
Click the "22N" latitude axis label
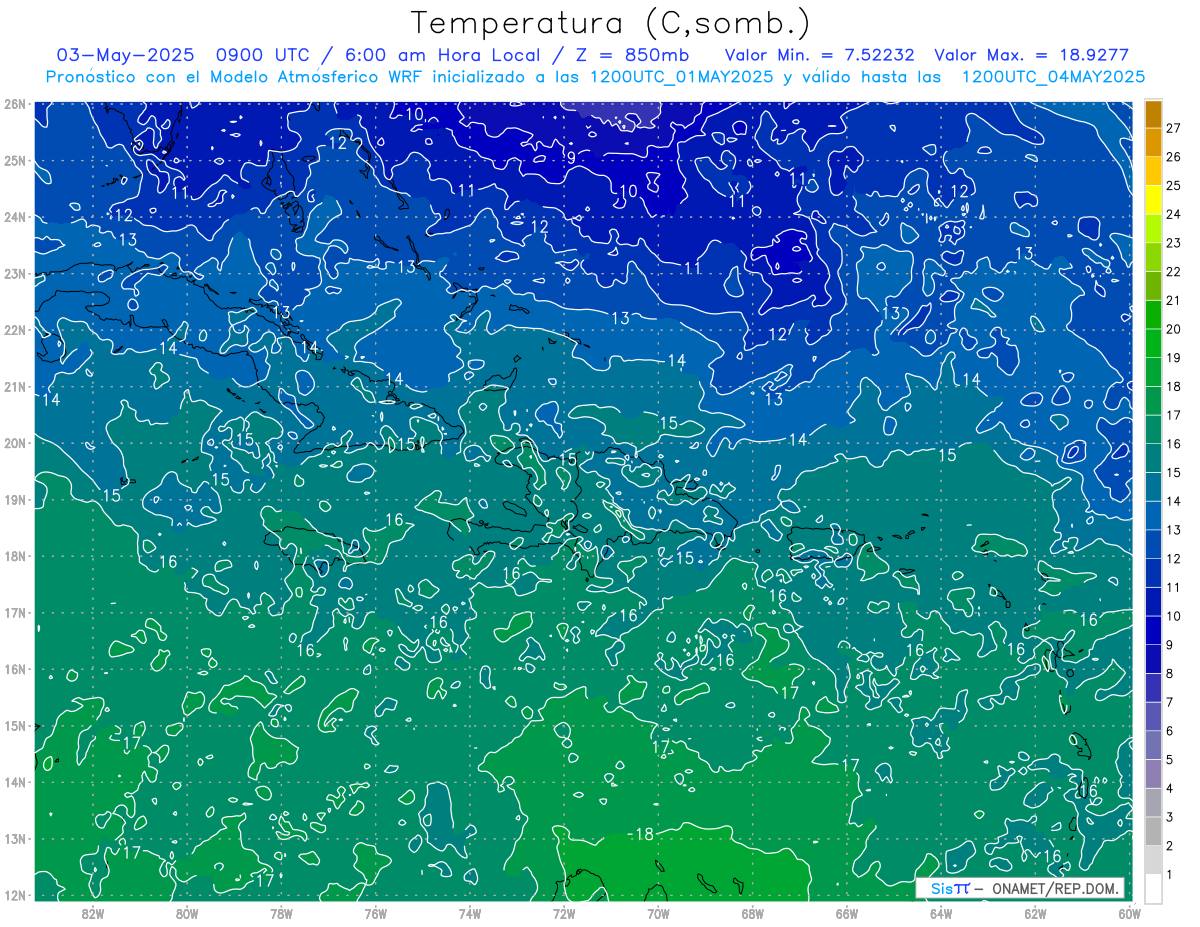(x=14, y=330)
